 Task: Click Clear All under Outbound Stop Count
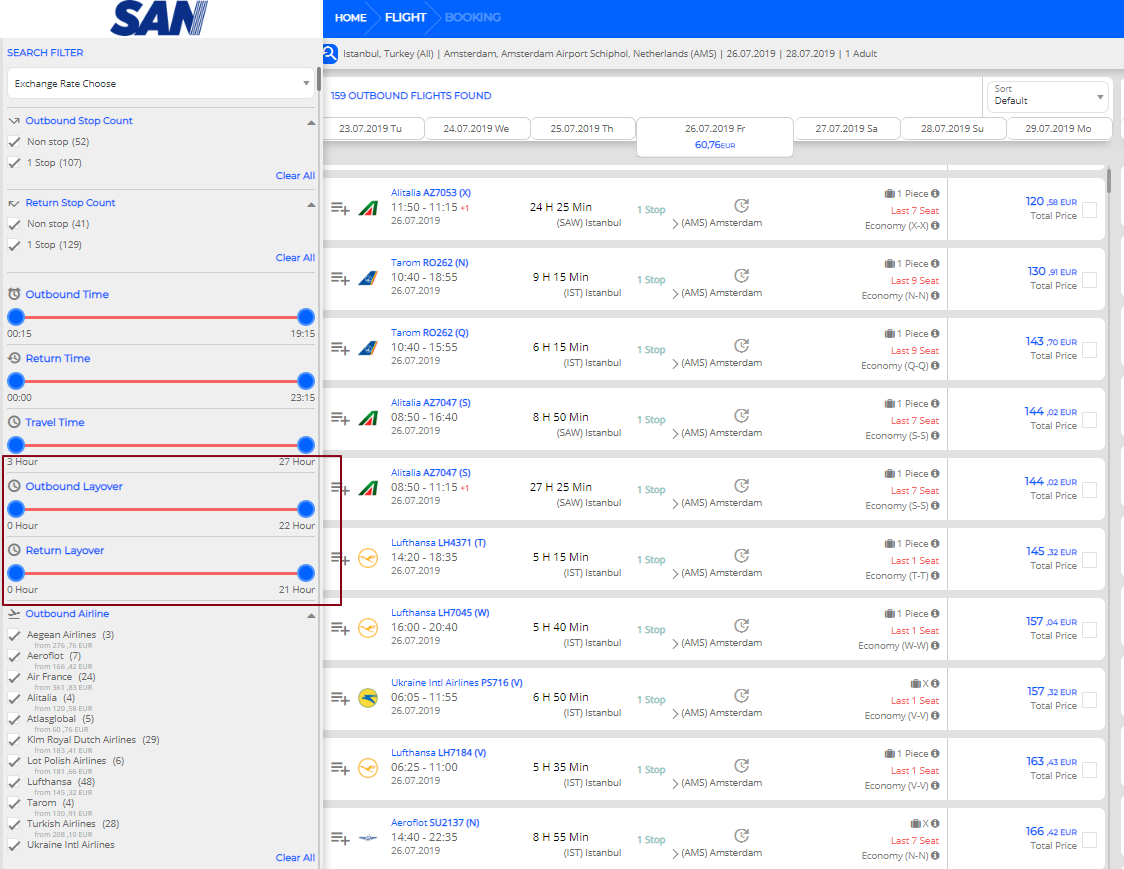pyautogui.click(x=295, y=176)
